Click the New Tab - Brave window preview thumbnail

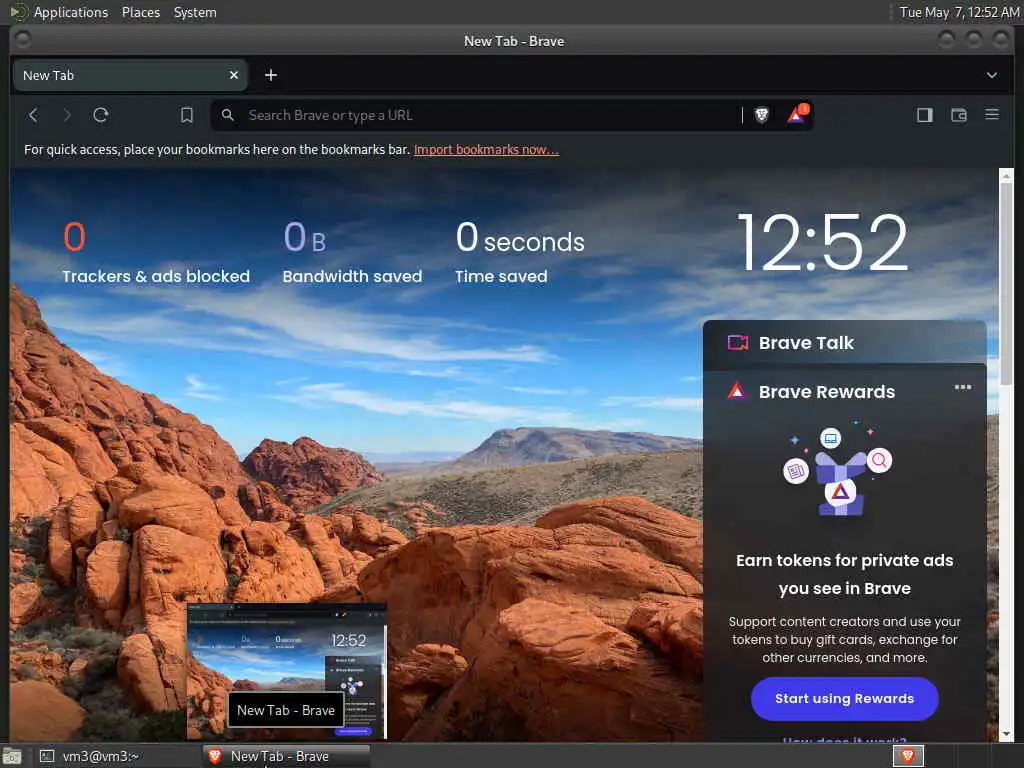tap(287, 672)
